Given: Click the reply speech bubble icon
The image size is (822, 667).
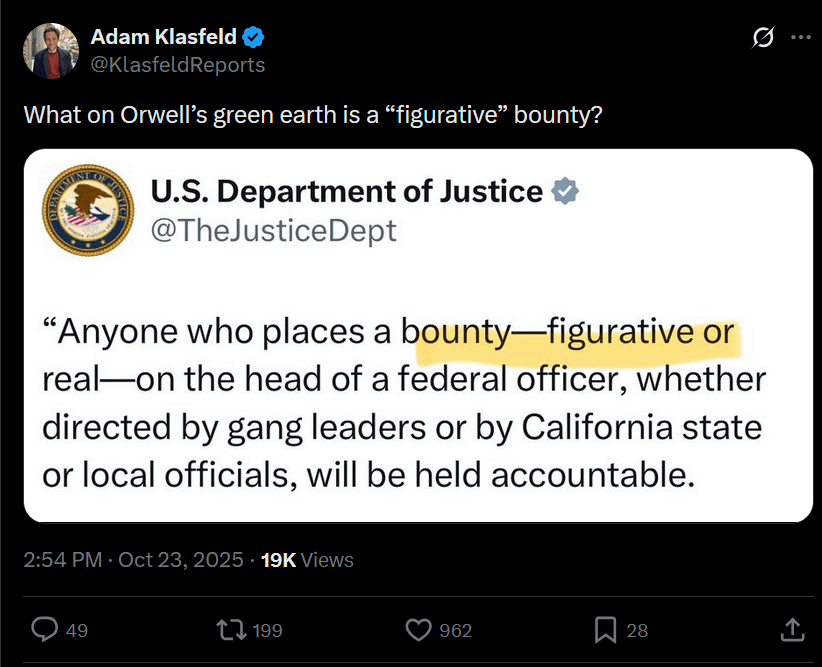Looking at the screenshot, I should (x=45, y=630).
